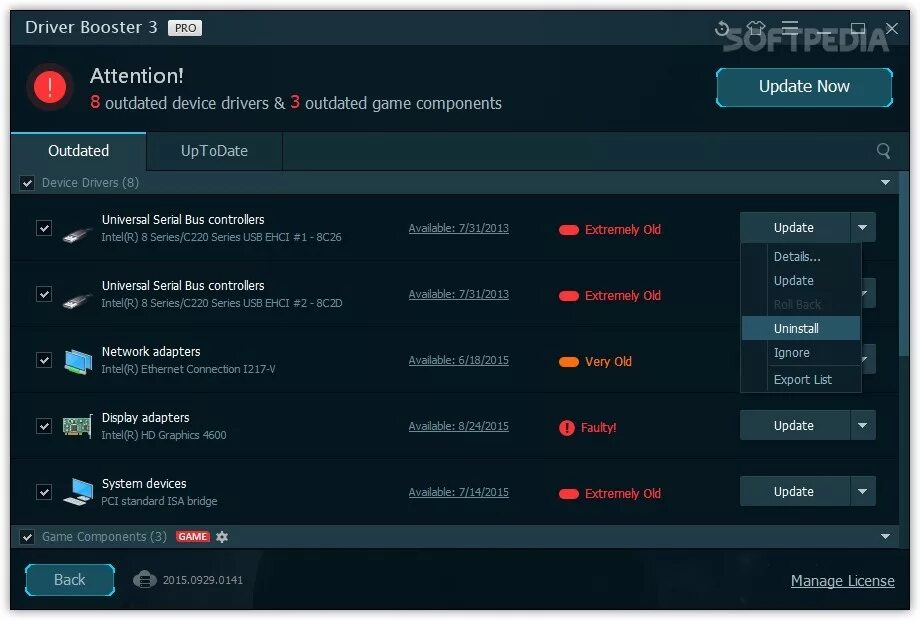920x620 pixels.
Task: Click the database version 2015.0929.0141 text
Action: point(202,580)
